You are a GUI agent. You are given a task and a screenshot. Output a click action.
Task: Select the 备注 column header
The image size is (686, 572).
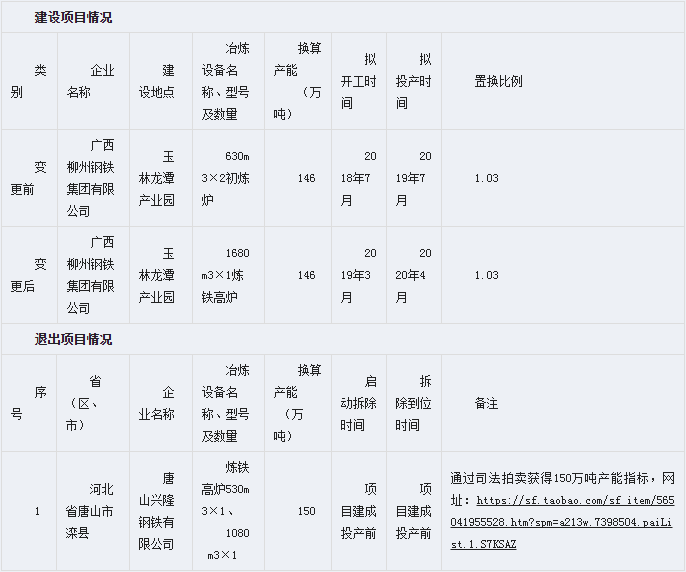486,403
